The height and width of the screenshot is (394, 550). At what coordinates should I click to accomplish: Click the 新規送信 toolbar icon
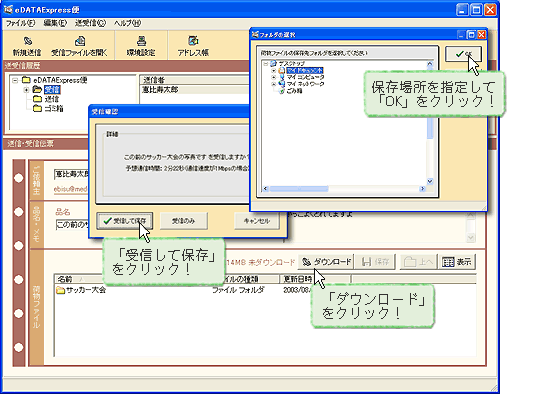[28, 41]
